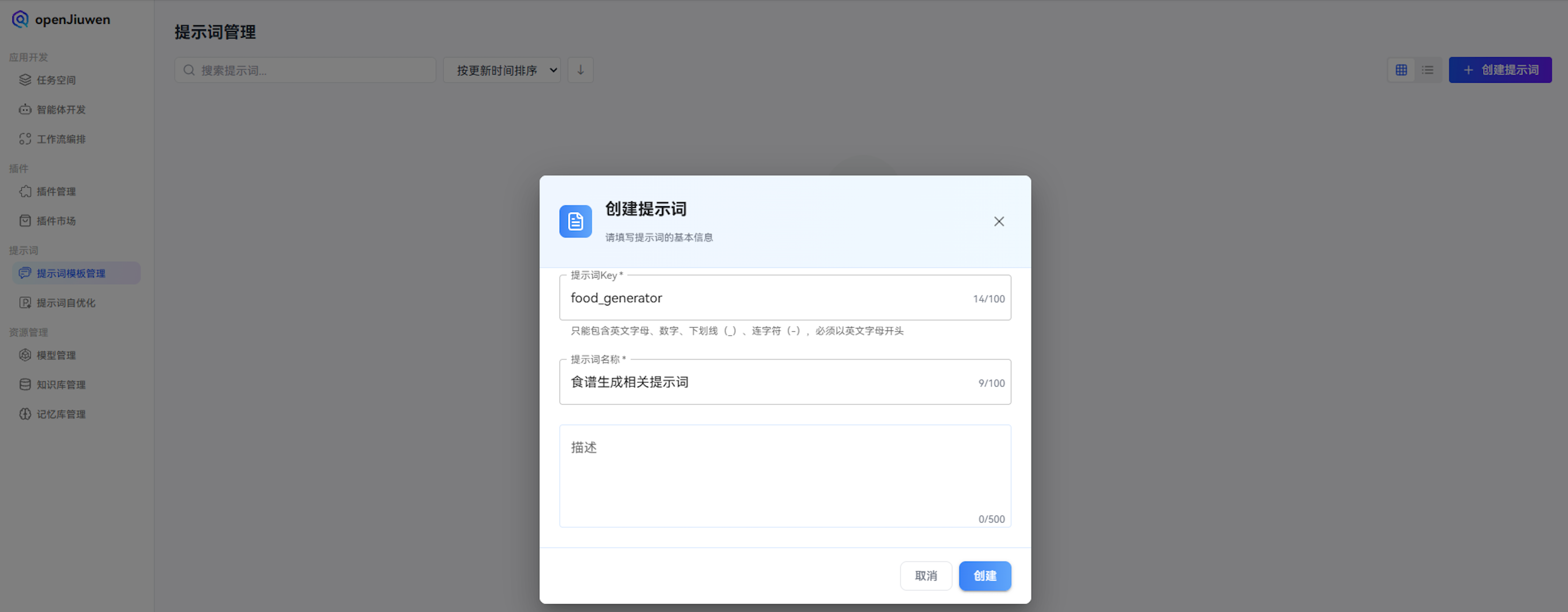Open 知识库管理 in the sidebar

pyautogui.click(x=60, y=384)
